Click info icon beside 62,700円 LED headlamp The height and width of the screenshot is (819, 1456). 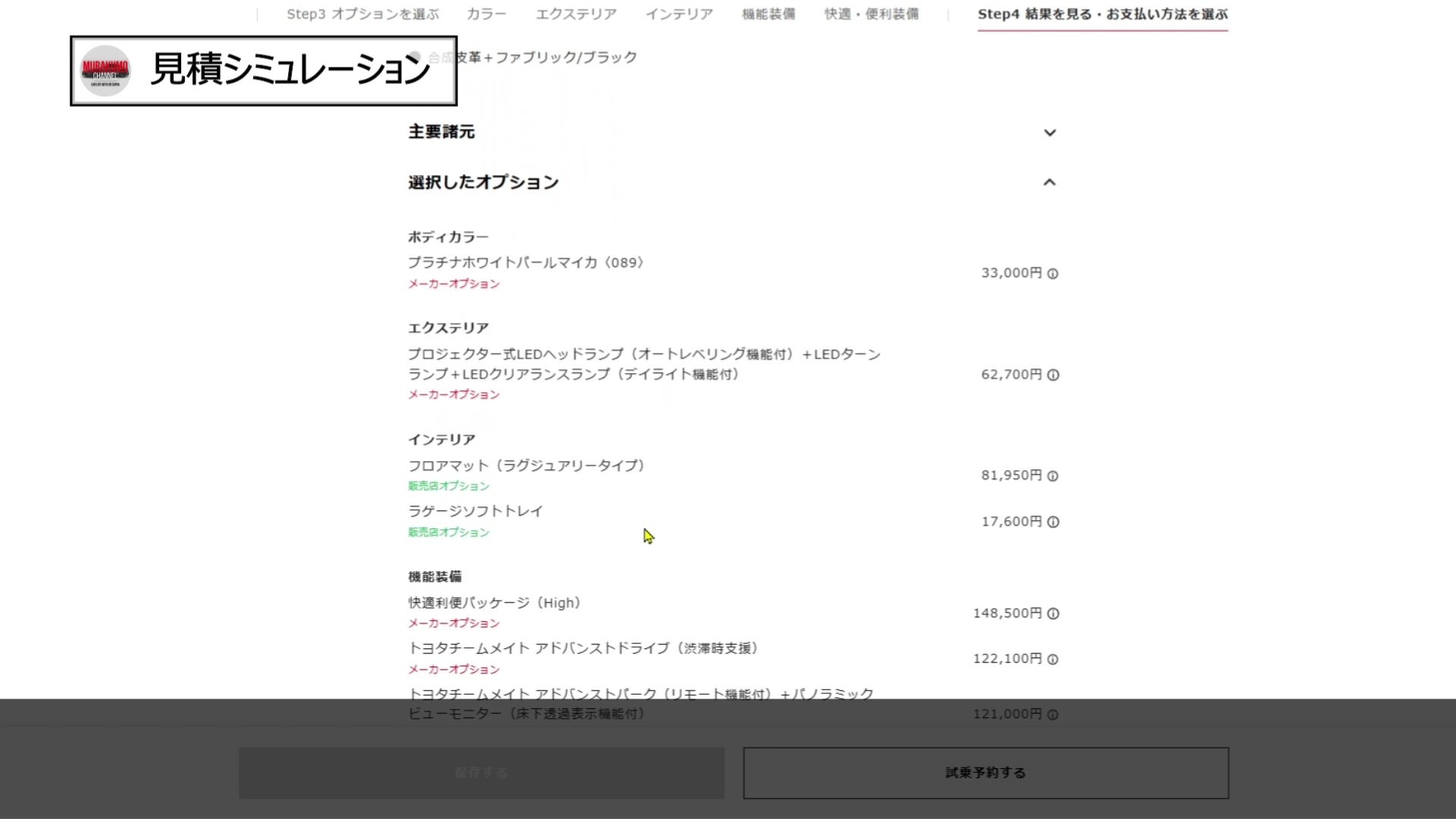pyautogui.click(x=1053, y=375)
